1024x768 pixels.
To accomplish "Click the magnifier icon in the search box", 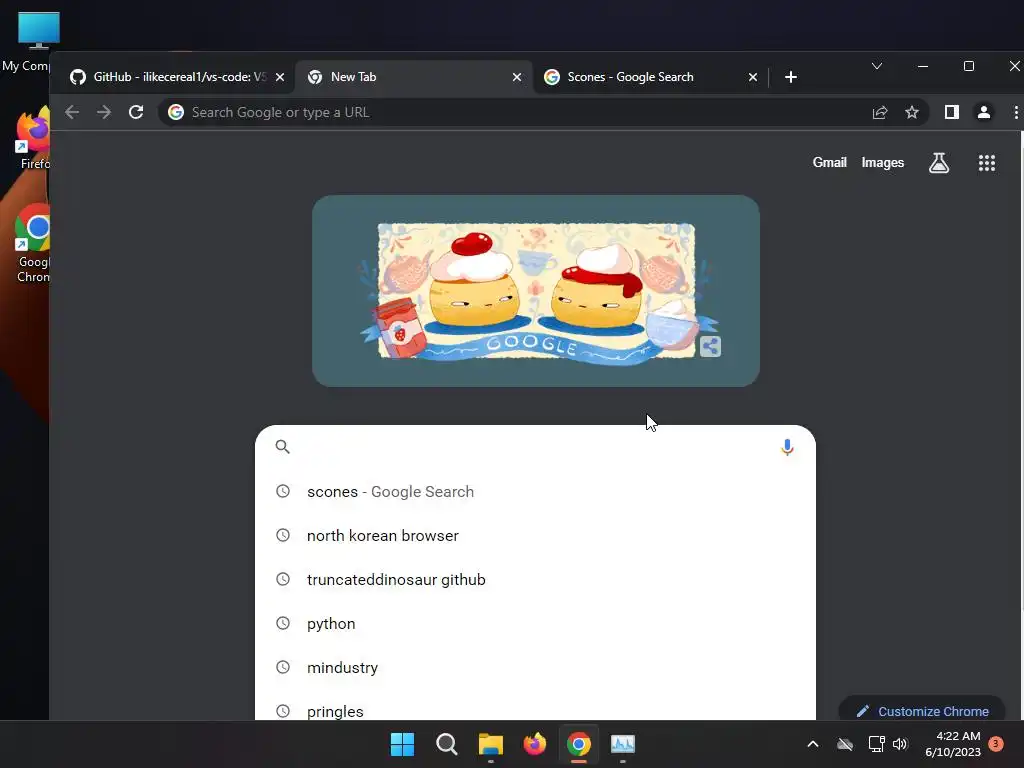I will [x=282, y=447].
